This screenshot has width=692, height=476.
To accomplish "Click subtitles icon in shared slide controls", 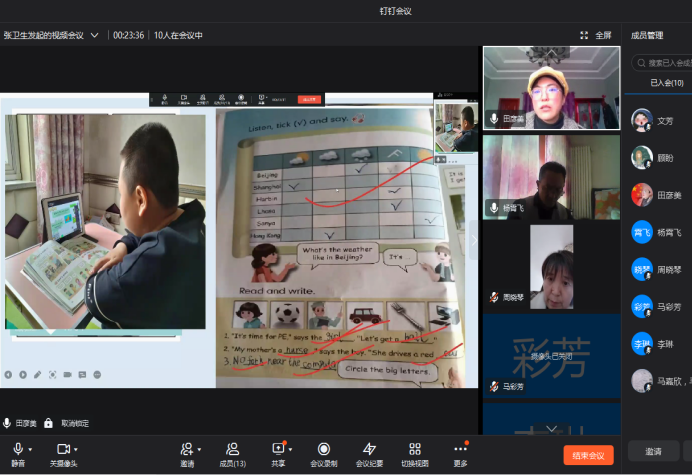I will 82,375.
